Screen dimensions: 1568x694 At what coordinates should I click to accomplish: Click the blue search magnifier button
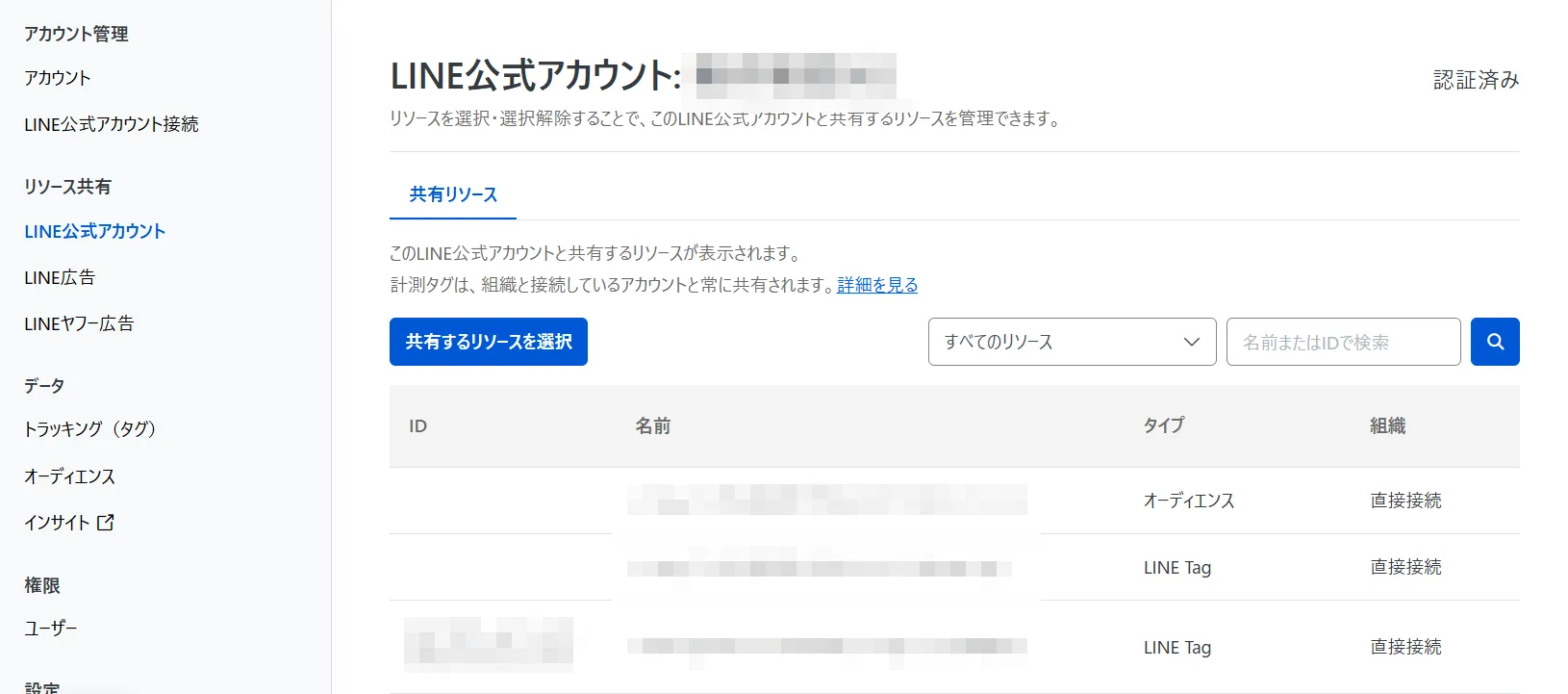coord(1494,342)
